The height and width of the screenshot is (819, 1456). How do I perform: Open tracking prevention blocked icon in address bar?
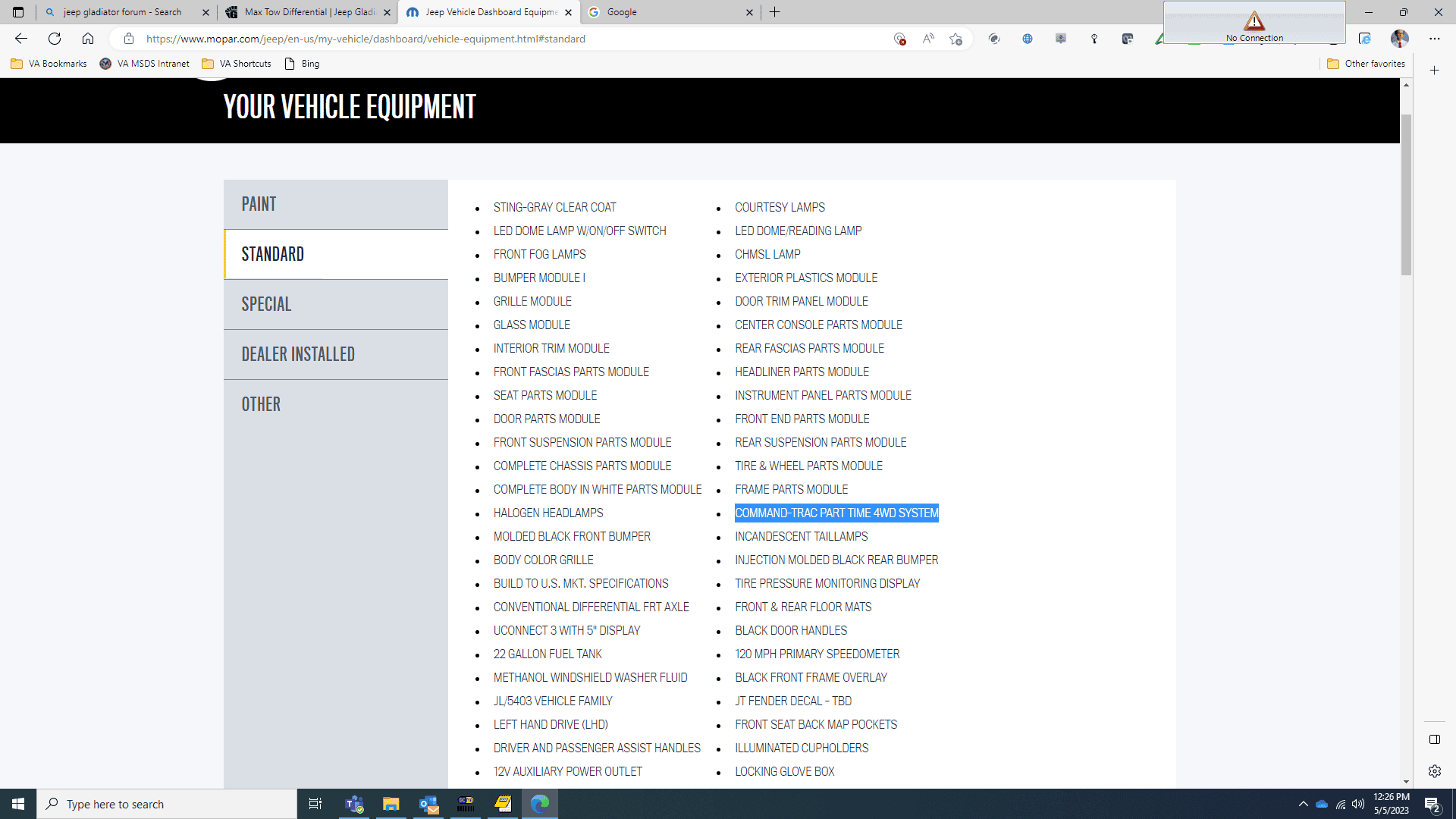click(x=900, y=39)
